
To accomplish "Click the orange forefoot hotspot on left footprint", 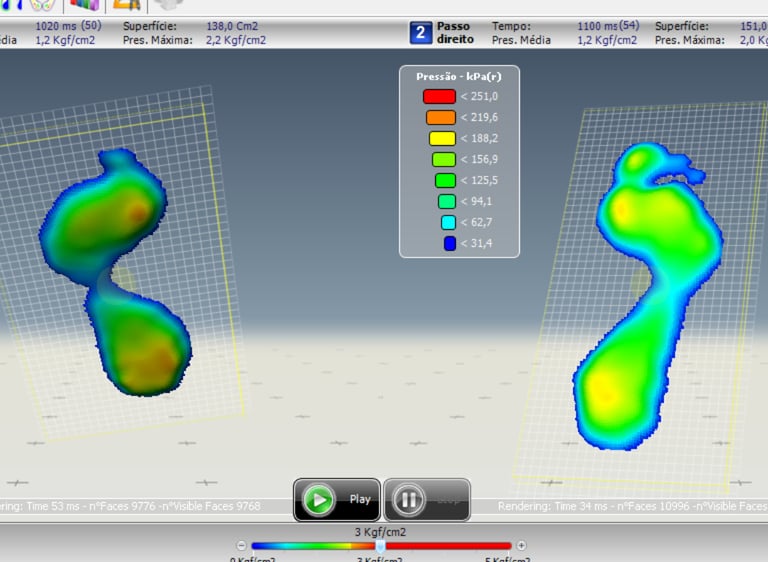I will point(138,213).
